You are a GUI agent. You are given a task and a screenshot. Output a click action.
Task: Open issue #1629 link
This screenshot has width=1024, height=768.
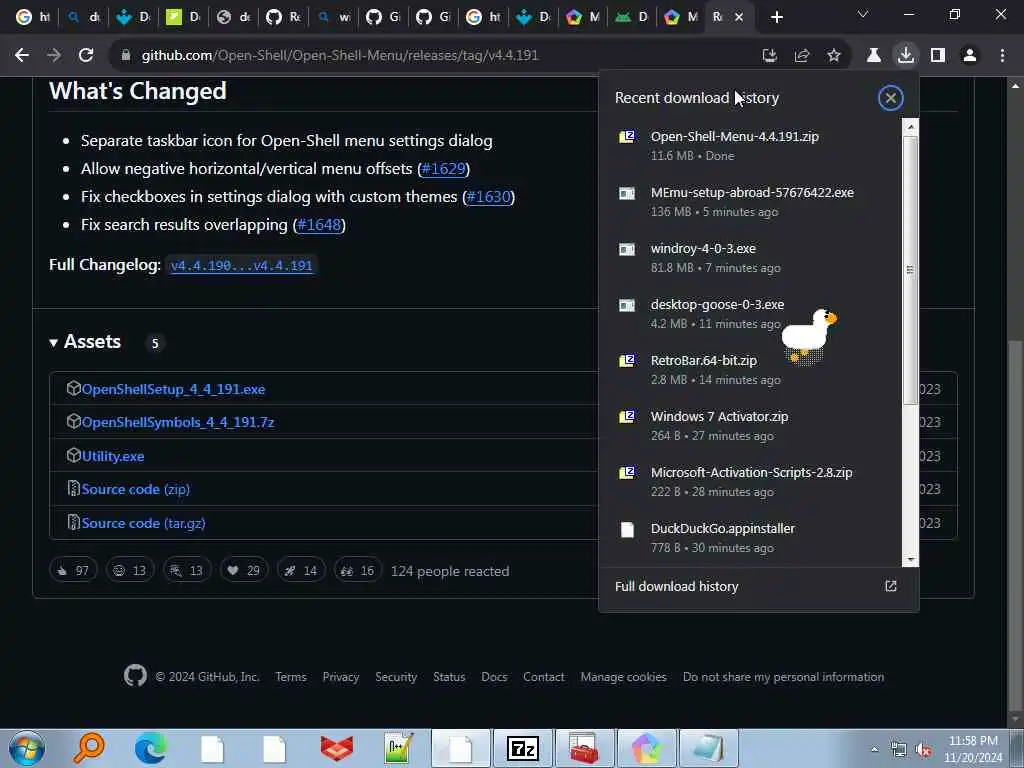[x=443, y=168]
